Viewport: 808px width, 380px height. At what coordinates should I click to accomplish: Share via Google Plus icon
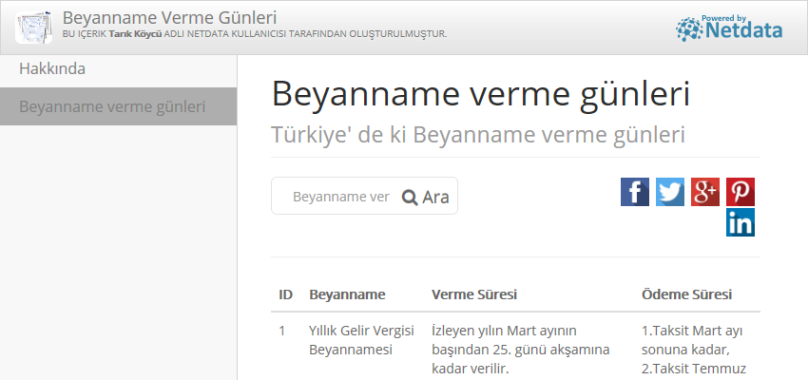pyautogui.click(x=705, y=192)
